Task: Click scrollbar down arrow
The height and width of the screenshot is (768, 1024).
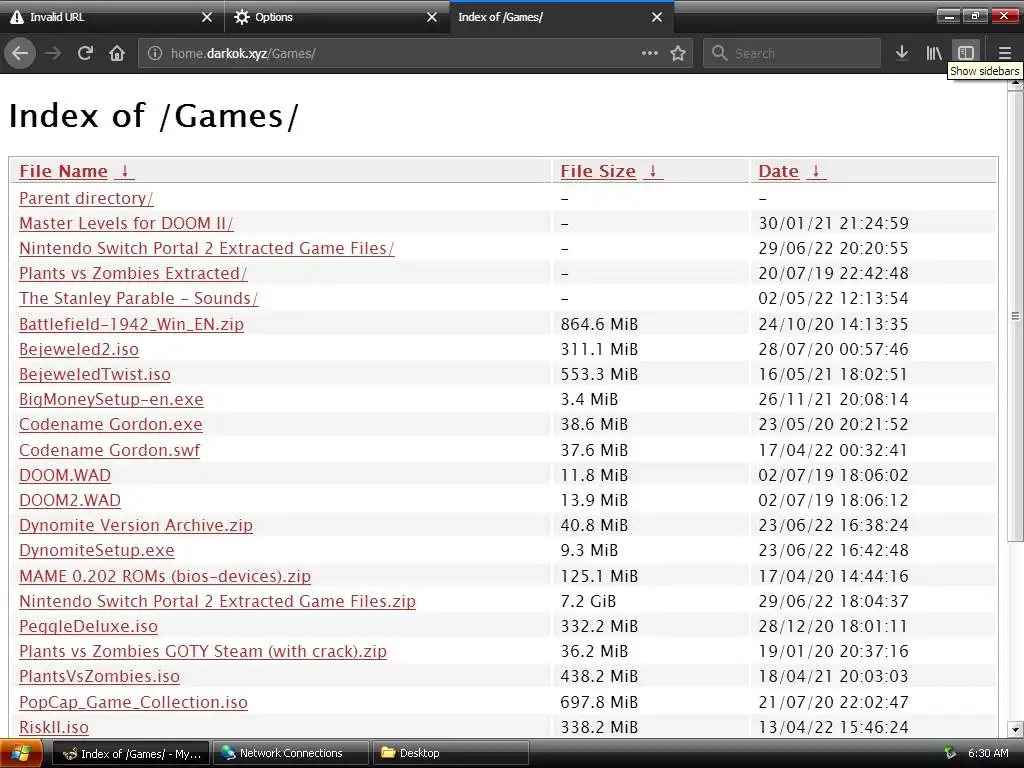Action: [x=1015, y=729]
